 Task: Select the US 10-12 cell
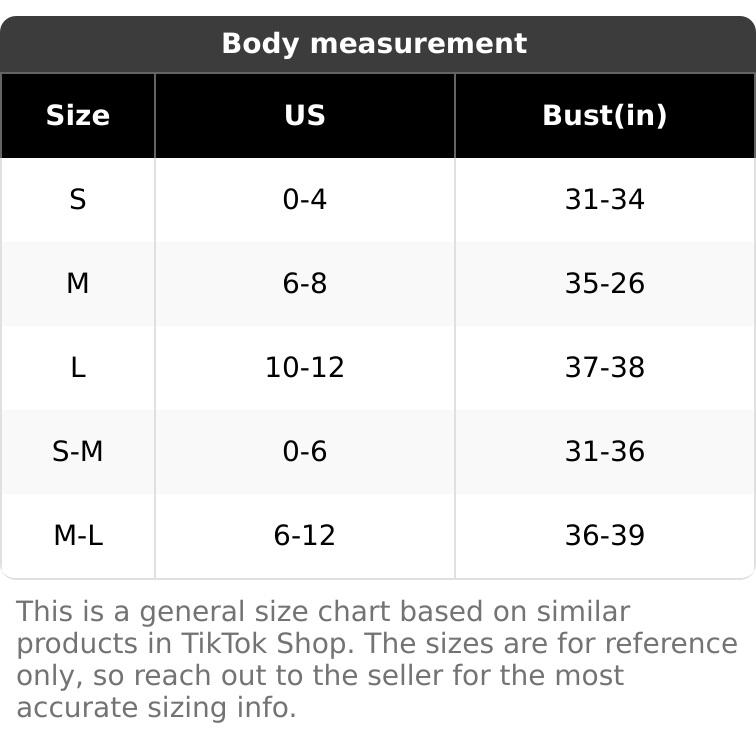click(305, 368)
